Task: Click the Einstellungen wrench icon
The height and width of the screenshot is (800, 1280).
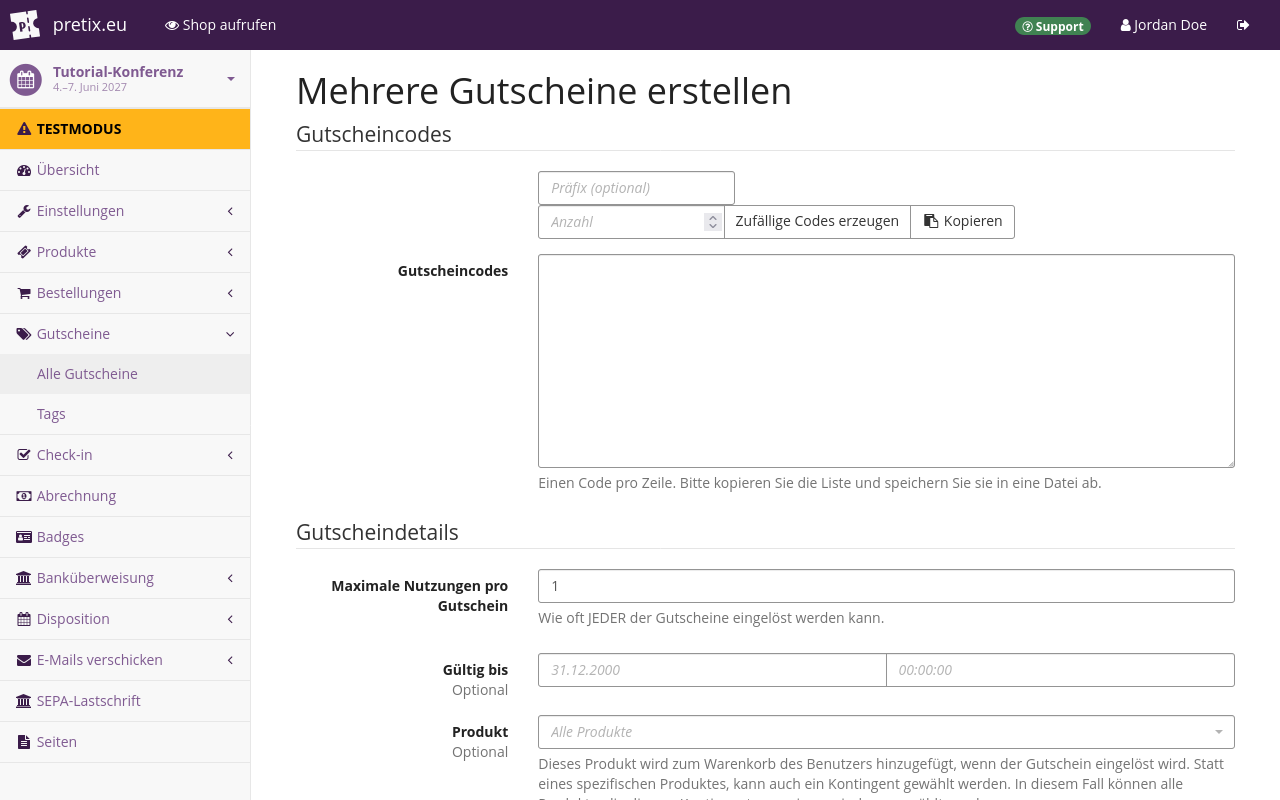Action: [x=24, y=211]
